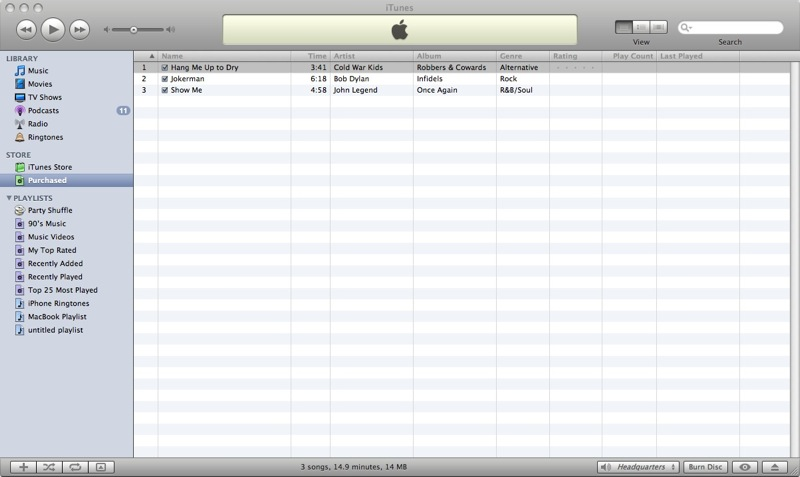The width and height of the screenshot is (800, 477).
Task: Sort by the Genre column header
Action: 523,56
